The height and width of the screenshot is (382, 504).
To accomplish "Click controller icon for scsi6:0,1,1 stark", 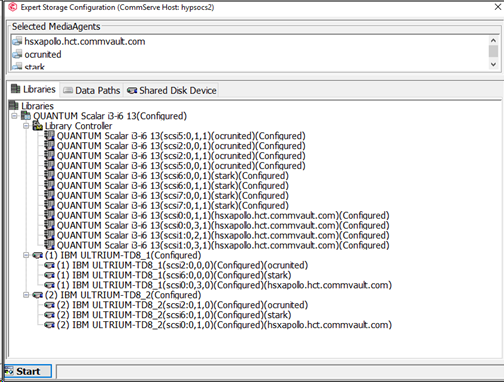I will pyautogui.click(x=49, y=186).
